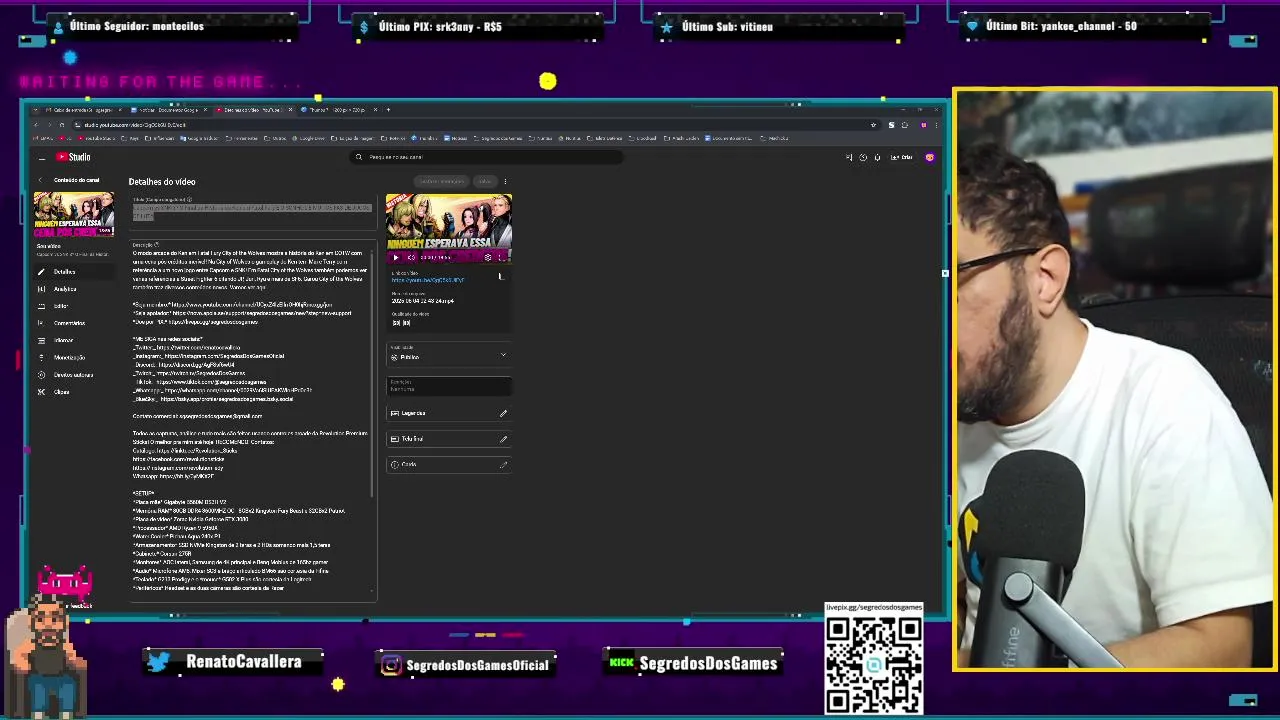Screen dimensions: 1280x720
Task: Click the Desfazer alterações button
Action: click(x=441, y=181)
